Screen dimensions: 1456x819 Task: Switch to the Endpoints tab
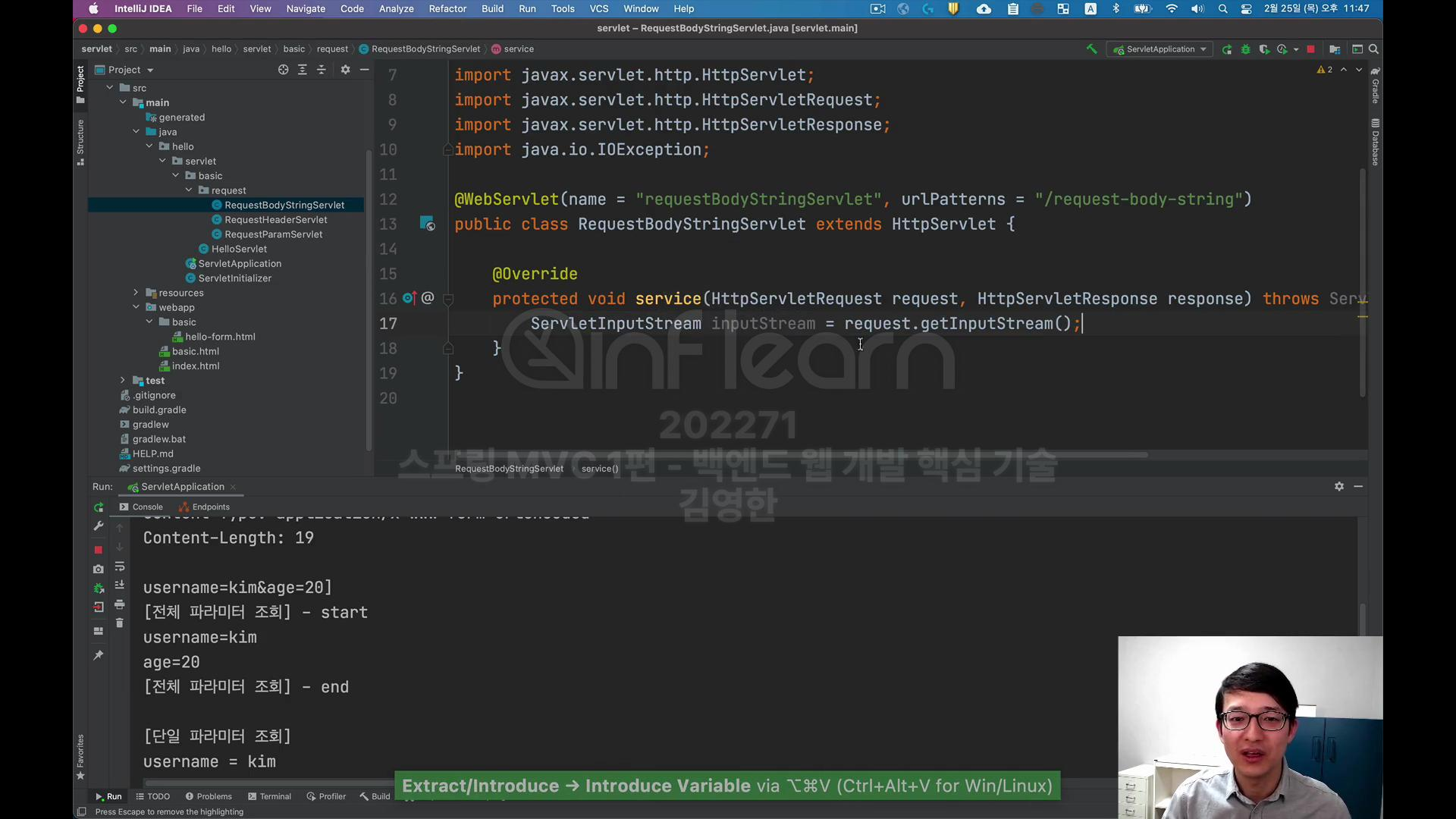pos(204,507)
